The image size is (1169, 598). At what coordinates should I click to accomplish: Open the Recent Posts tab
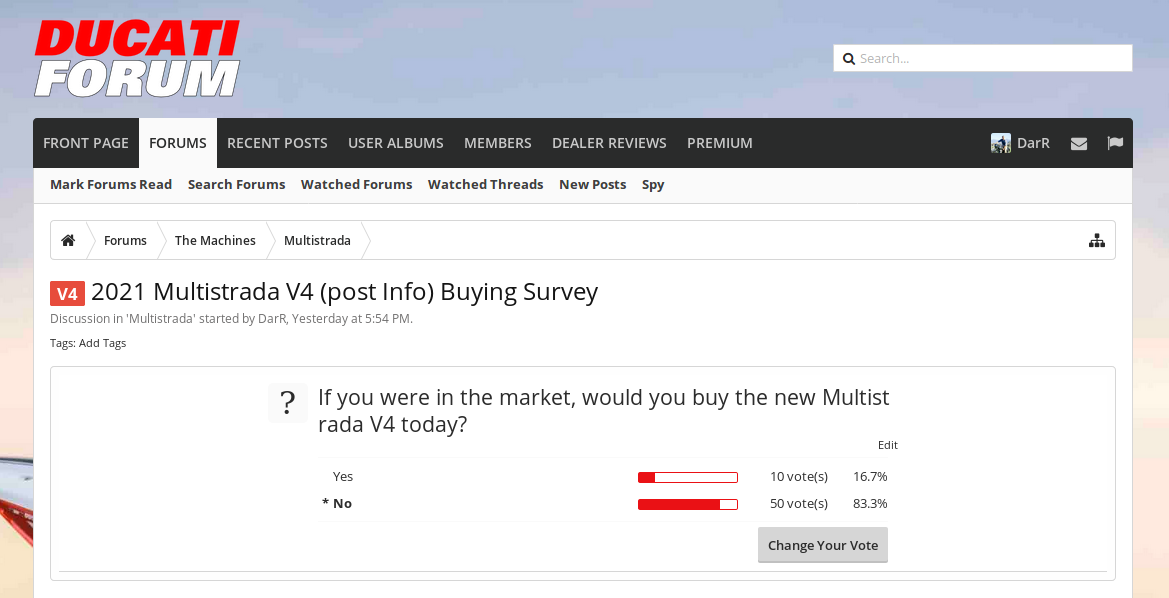(x=277, y=143)
